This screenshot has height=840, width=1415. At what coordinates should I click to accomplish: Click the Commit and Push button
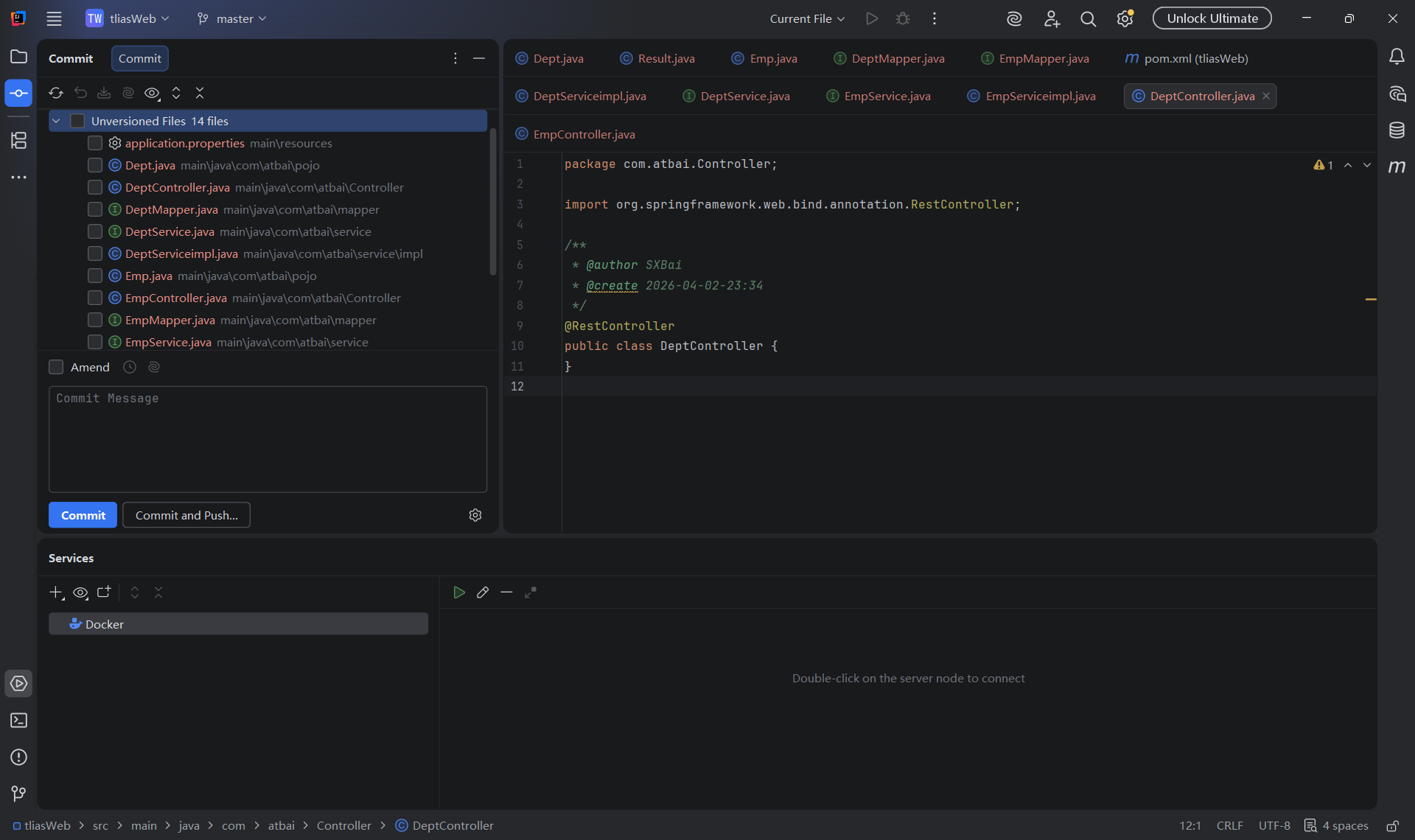[186, 515]
